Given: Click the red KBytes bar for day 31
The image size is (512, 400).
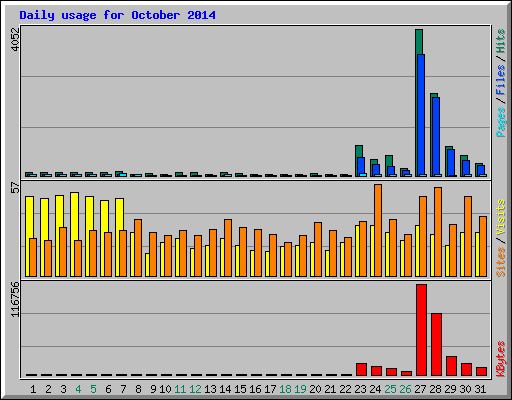Looking at the screenshot, I should point(481,371).
